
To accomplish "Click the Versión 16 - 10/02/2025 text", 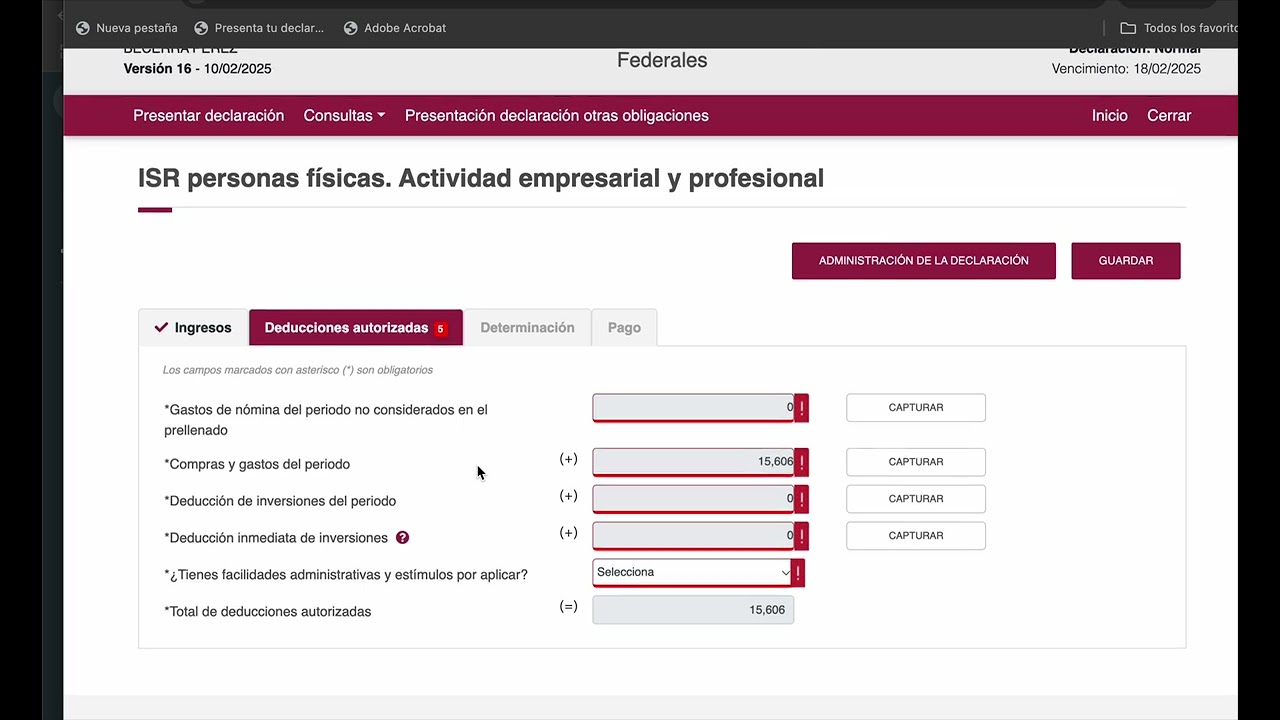I will tap(197, 69).
